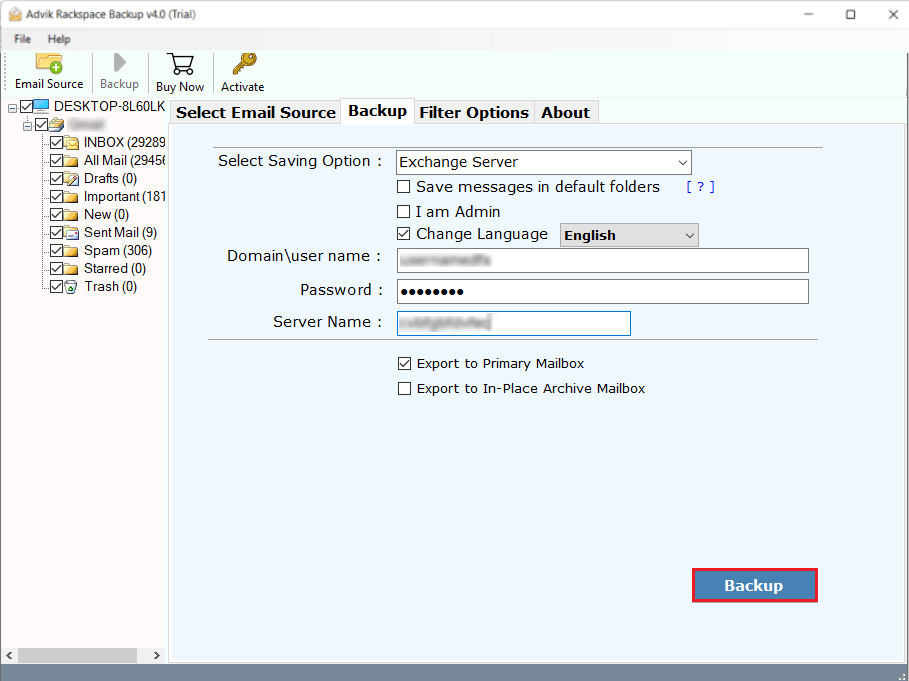Click the DESKTOP-8L60LK computer icon
Viewport: 909px width, 681px height.
coord(42,106)
